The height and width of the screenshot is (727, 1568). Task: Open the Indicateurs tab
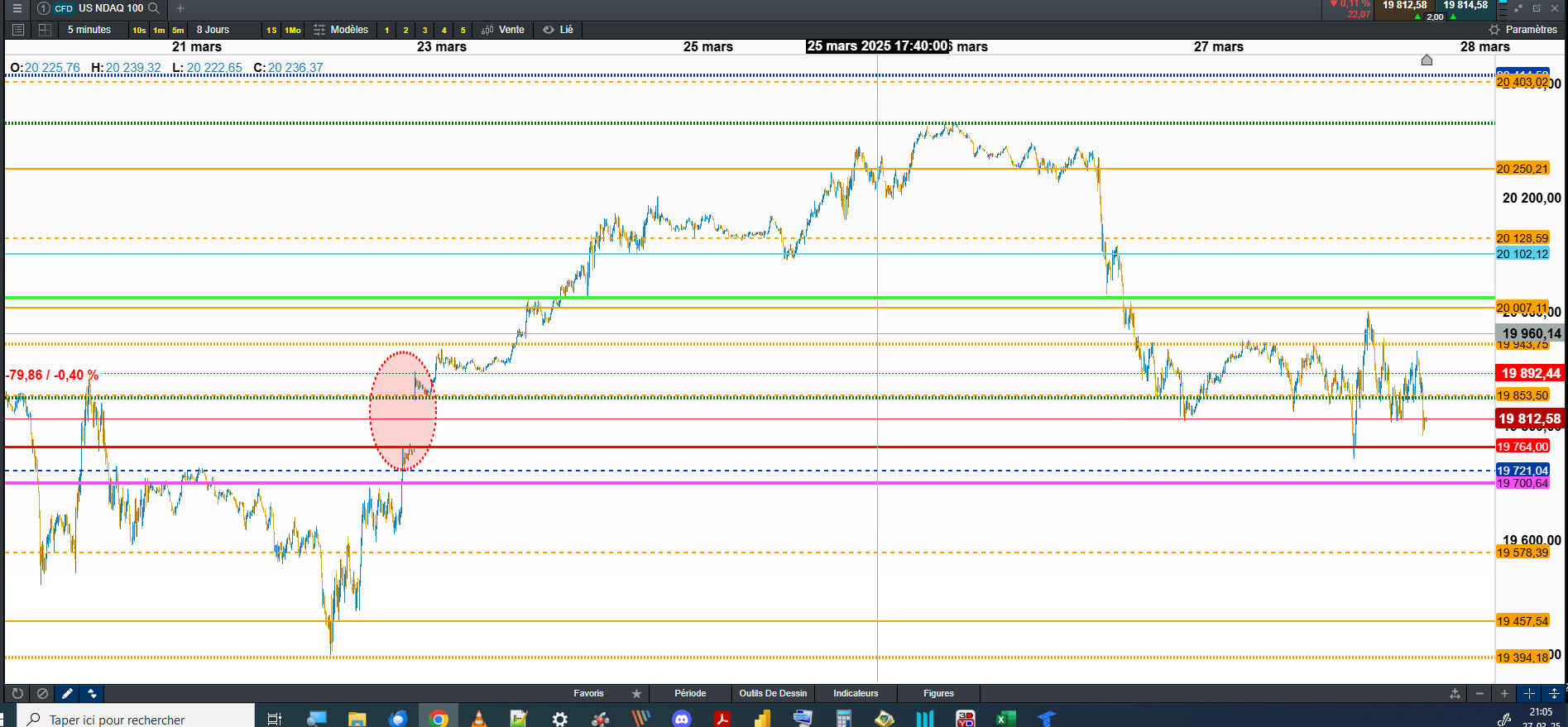pos(856,694)
